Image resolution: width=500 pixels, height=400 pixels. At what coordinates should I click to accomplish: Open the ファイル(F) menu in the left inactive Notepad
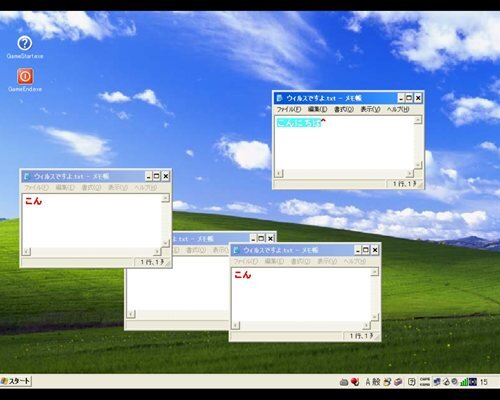pyautogui.click(x=36, y=188)
